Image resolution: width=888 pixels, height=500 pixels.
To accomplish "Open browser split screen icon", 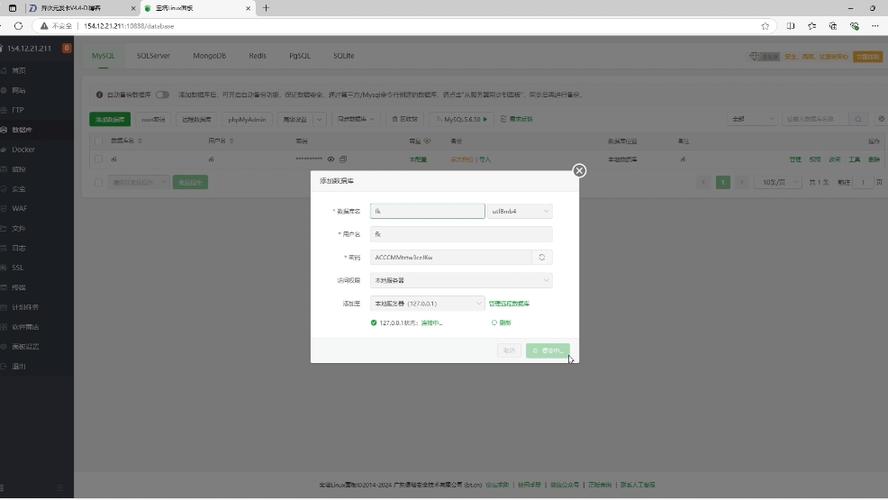I will point(791,26).
